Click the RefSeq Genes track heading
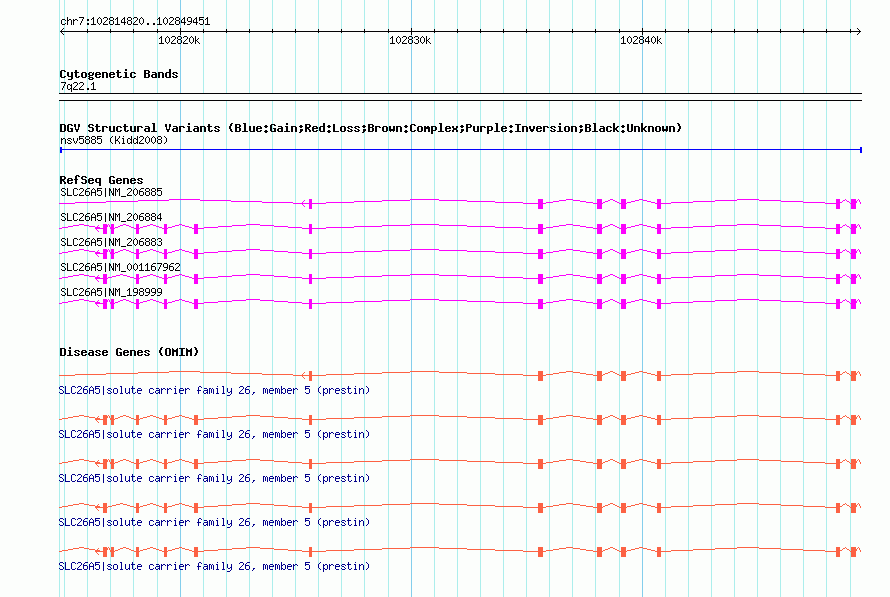890x597 pixels. click(x=101, y=180)
